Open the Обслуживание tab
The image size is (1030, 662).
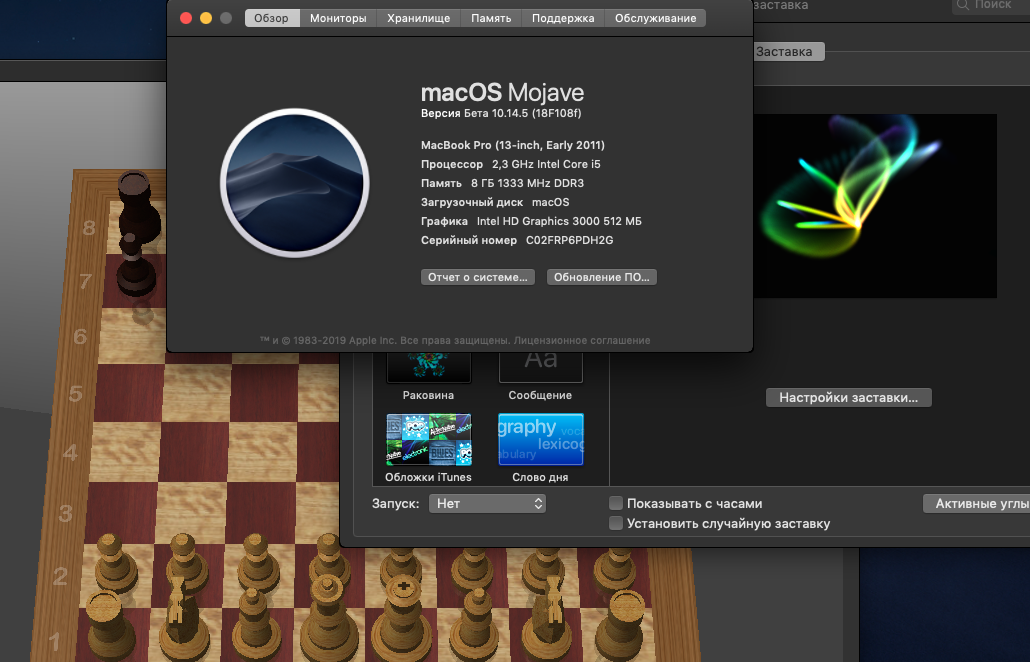655,18
